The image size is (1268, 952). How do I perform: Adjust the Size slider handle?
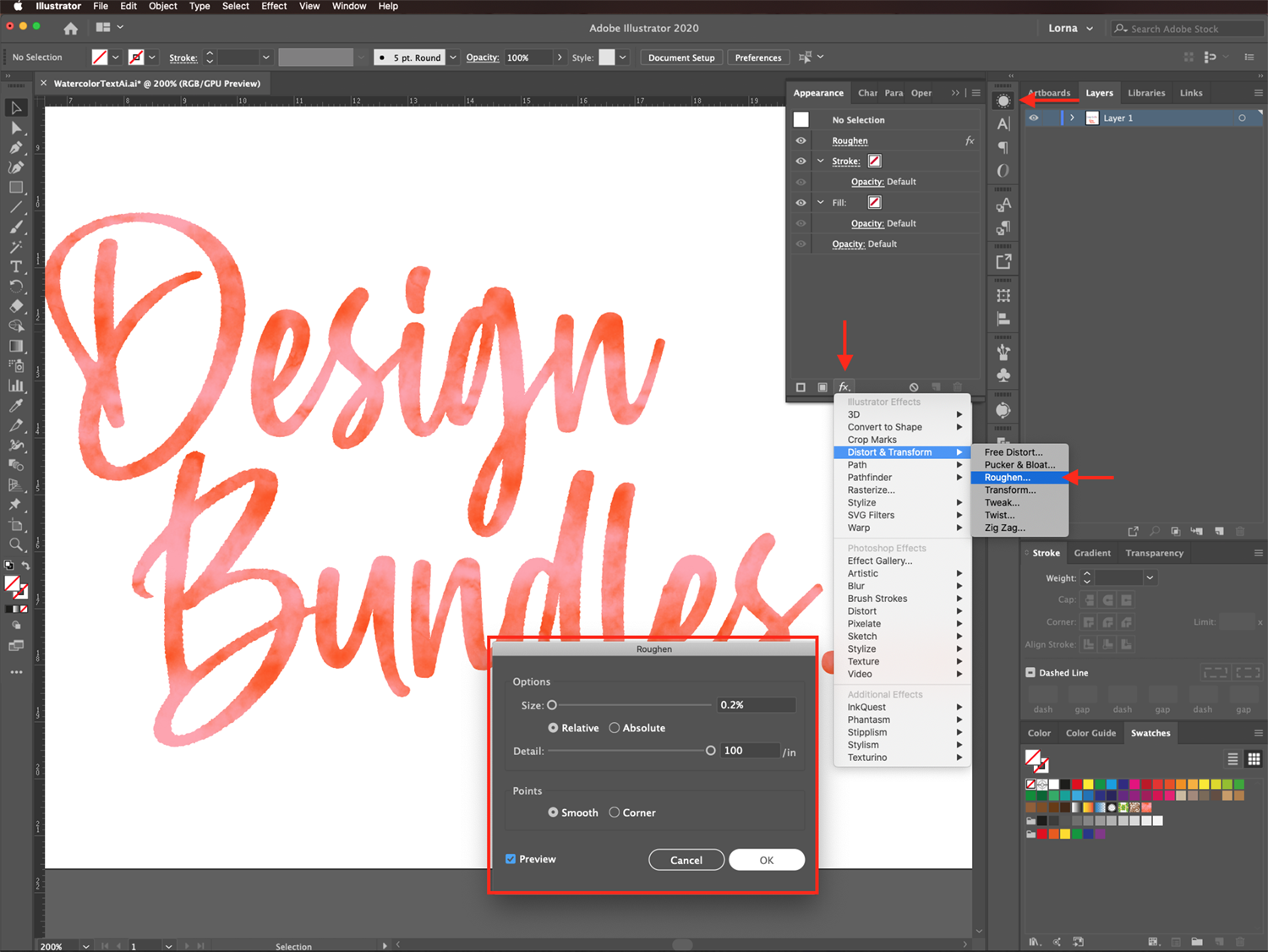pos(552,705)
